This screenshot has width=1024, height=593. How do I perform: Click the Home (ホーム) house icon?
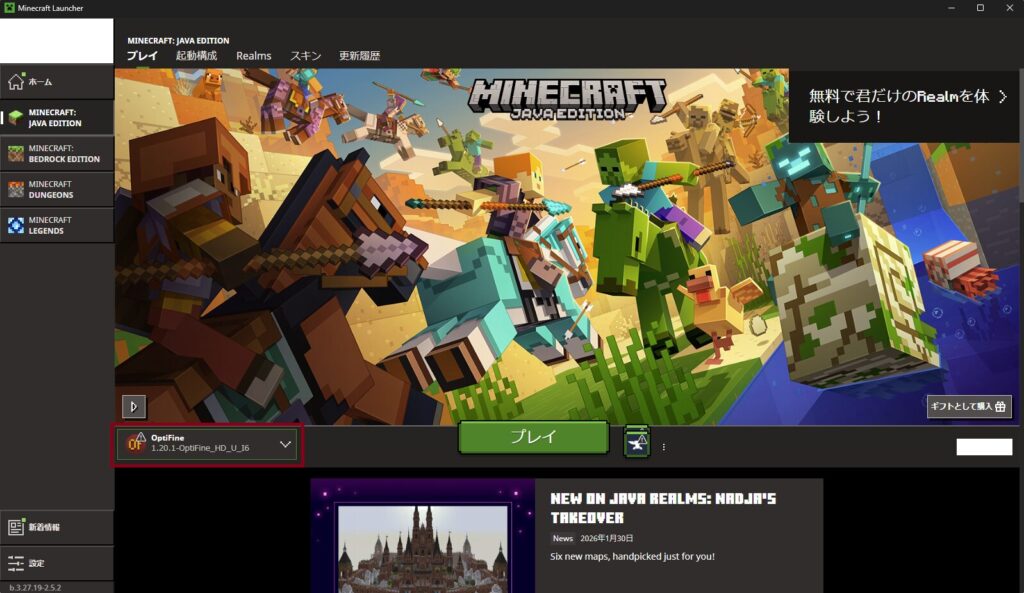15,82
